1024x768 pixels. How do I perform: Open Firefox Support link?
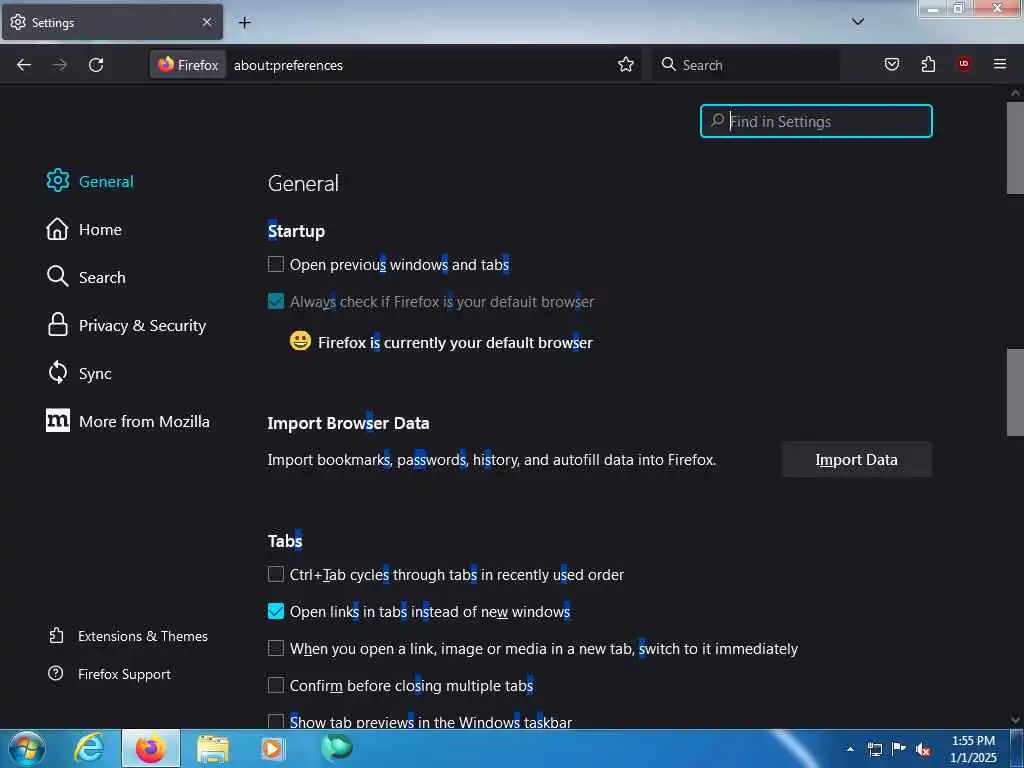(x=110, y=674)
